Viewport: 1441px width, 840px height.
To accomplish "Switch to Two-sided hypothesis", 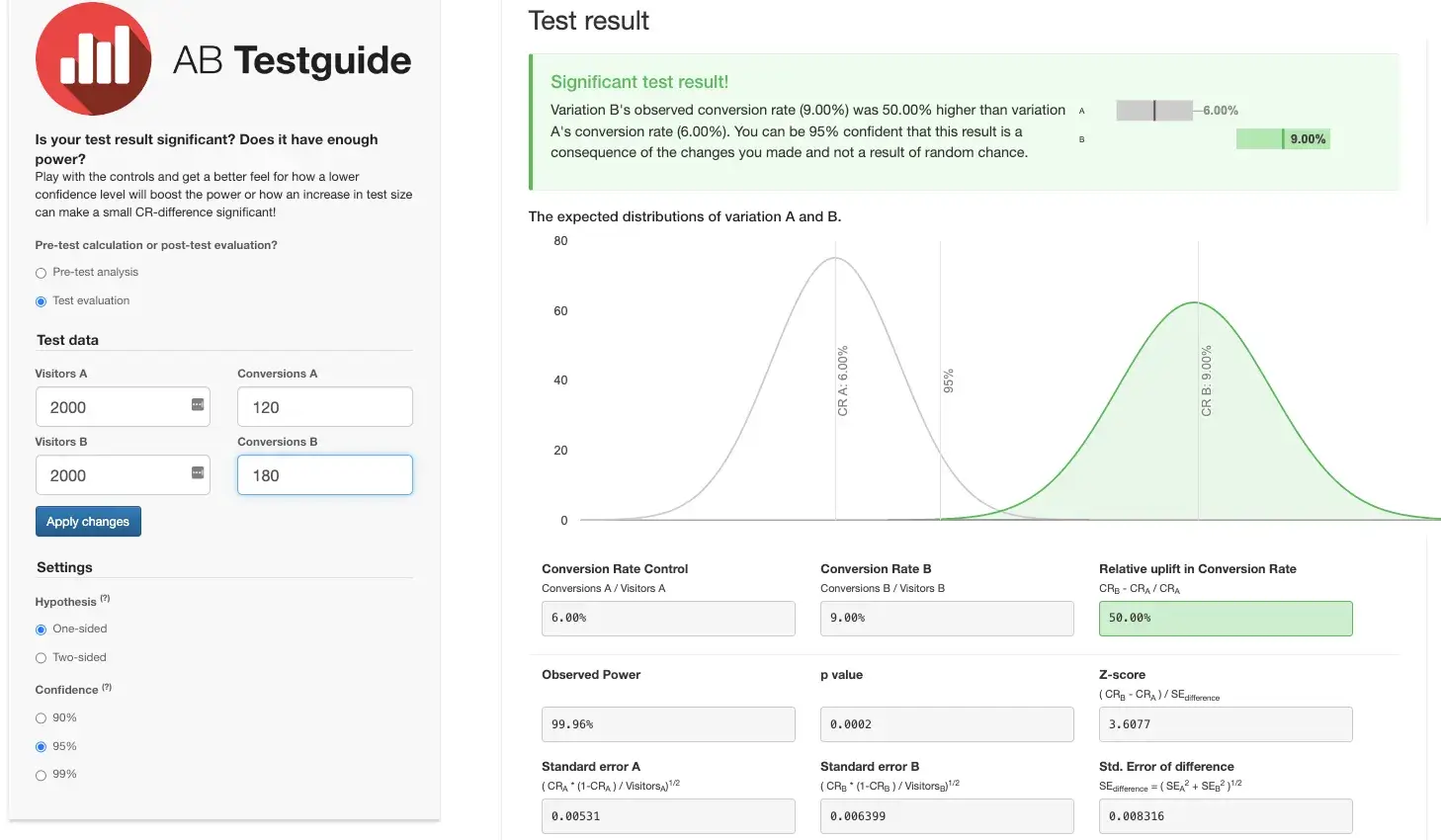I will coord(41,658).
